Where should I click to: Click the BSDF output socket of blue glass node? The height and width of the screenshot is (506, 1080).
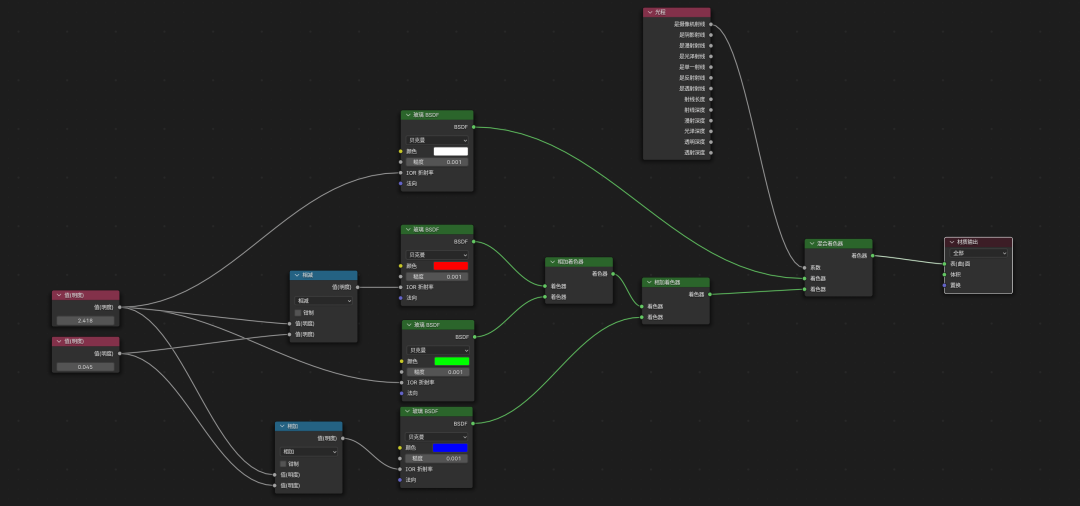474,424
